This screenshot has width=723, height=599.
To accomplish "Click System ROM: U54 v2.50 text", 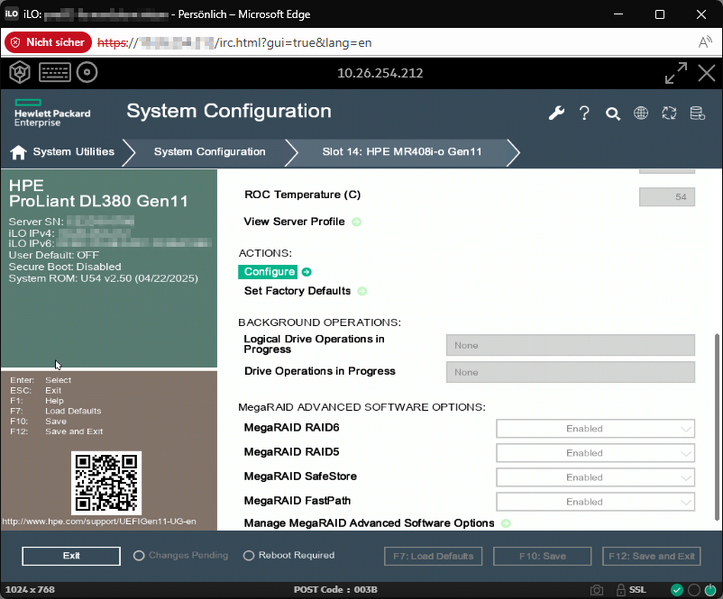I will pyautogui.click(x=103, y=279).
